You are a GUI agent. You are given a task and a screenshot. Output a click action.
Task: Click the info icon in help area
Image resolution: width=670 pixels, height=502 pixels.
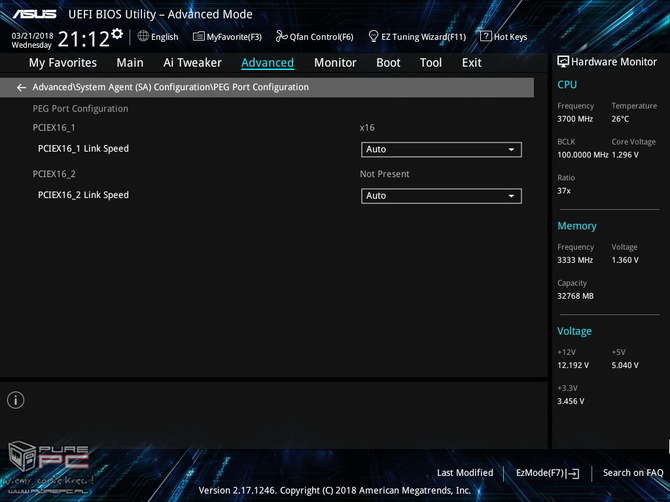pos(16,400)
